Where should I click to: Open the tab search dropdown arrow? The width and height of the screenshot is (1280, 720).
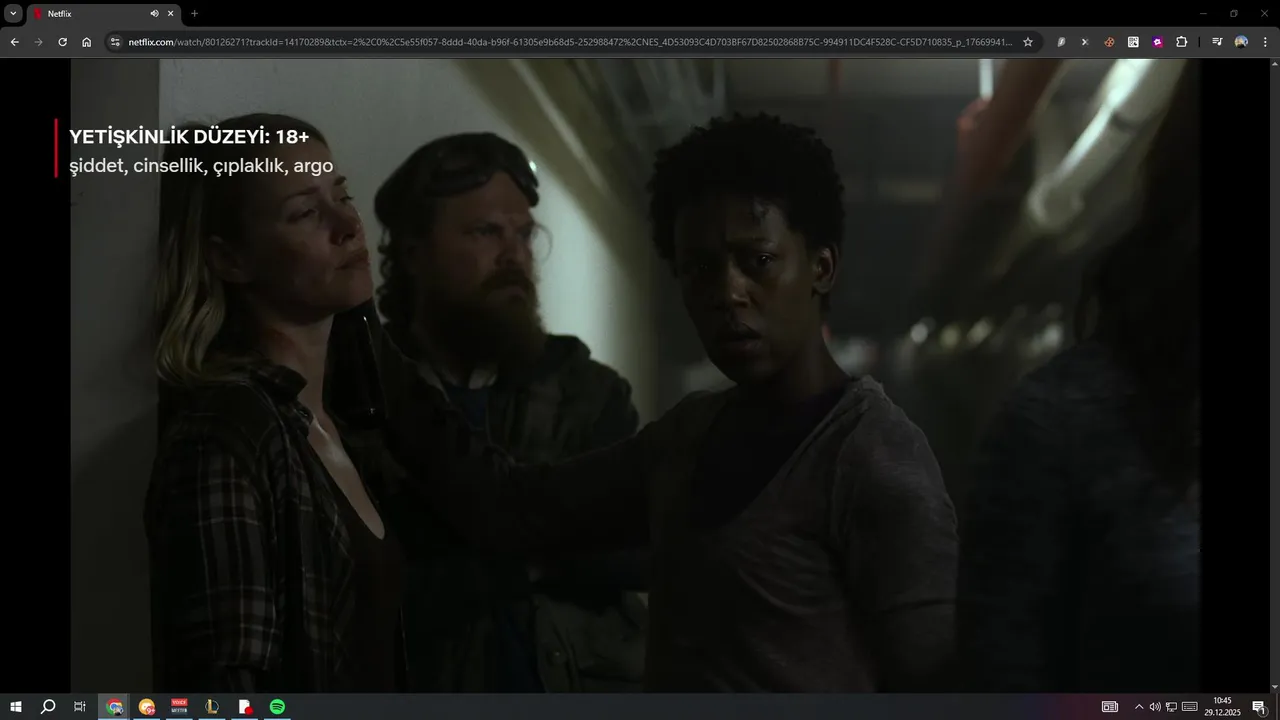(13, 13)
